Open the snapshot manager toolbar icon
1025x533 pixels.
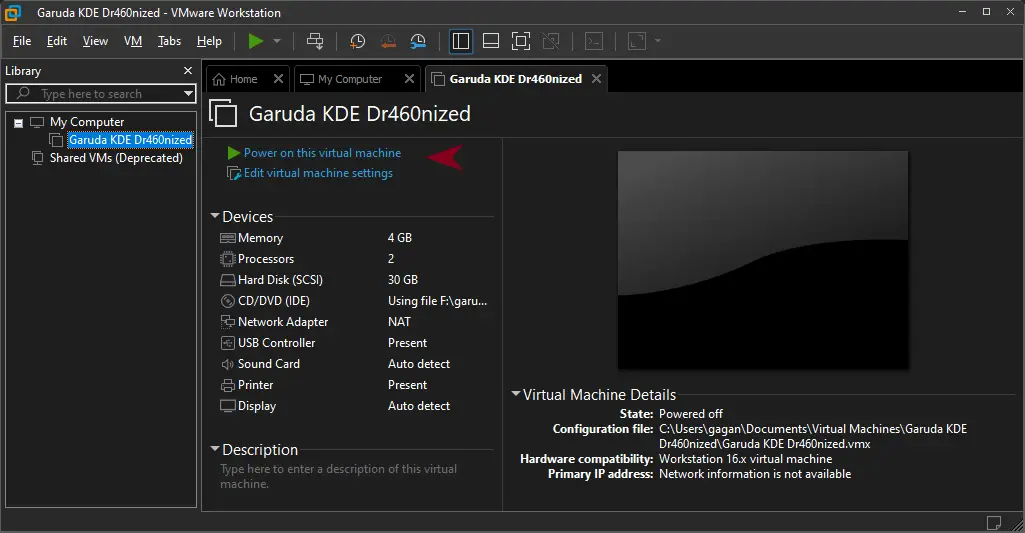point(418,41)
